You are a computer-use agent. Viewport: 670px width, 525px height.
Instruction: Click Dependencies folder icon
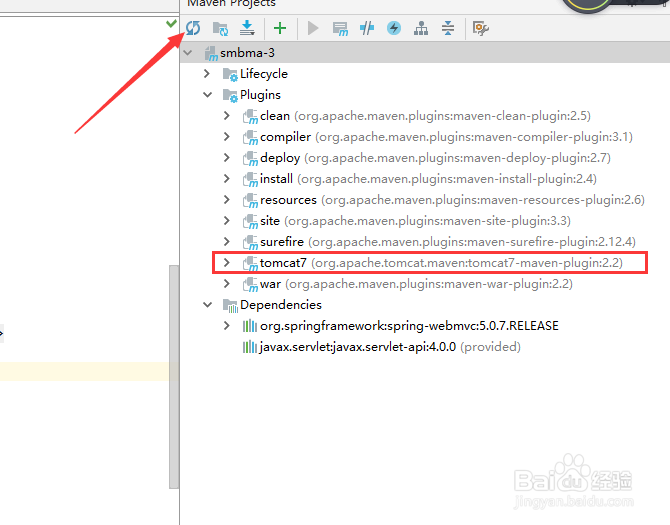coord(230,305)
